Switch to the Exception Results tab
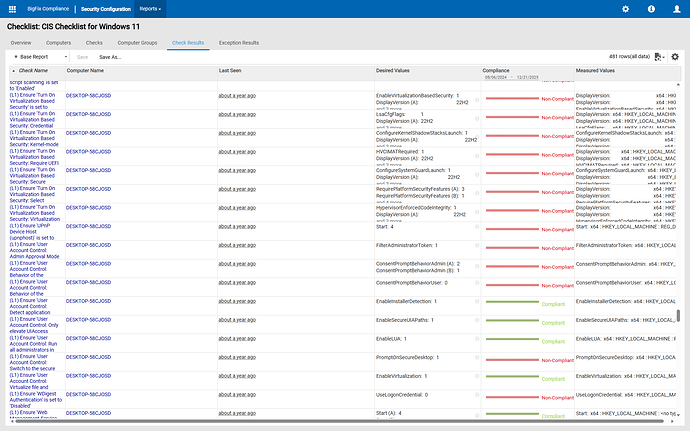Screen dimensions: 690x431 pos(238,43)
